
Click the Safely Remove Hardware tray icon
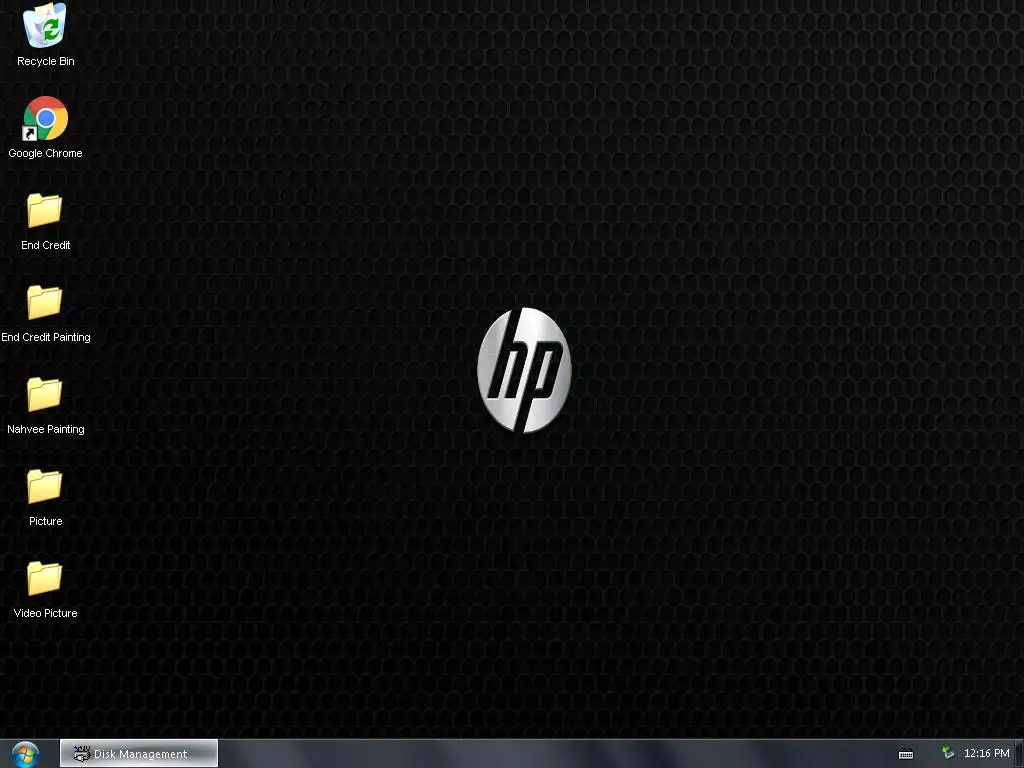(948, 754)
